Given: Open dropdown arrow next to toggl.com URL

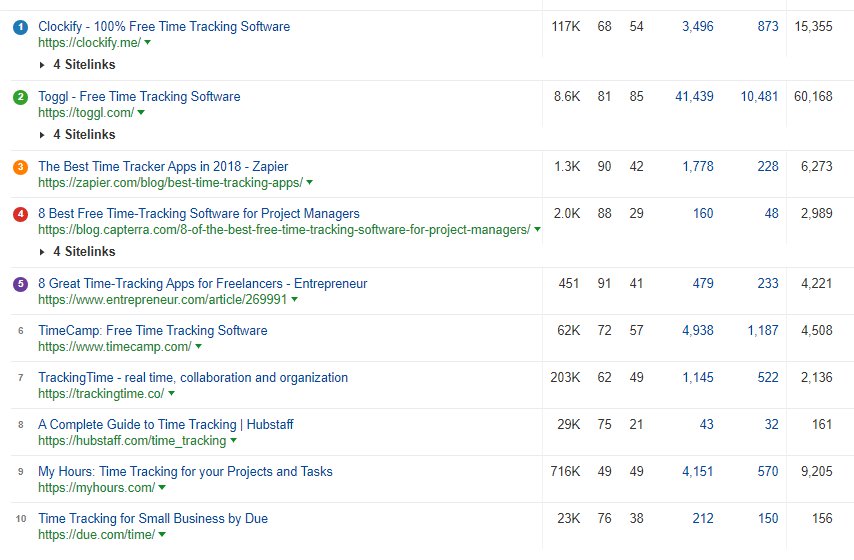Looking at the screenshot, I should click(141, 113).
